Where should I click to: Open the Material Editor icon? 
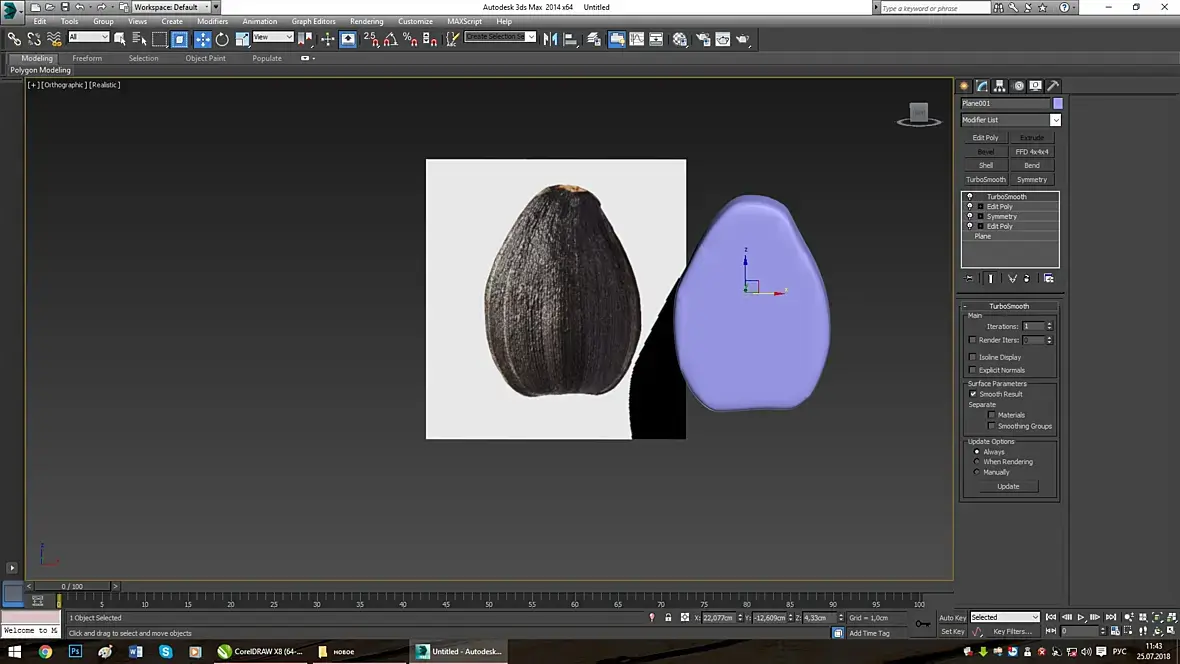tap(680, 40)
